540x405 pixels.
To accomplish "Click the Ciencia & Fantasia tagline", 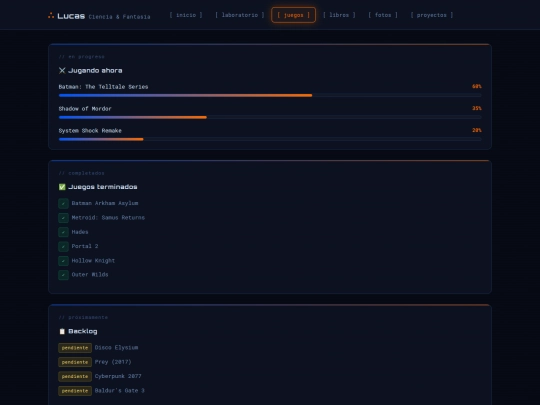I will (x=120, y=17).
